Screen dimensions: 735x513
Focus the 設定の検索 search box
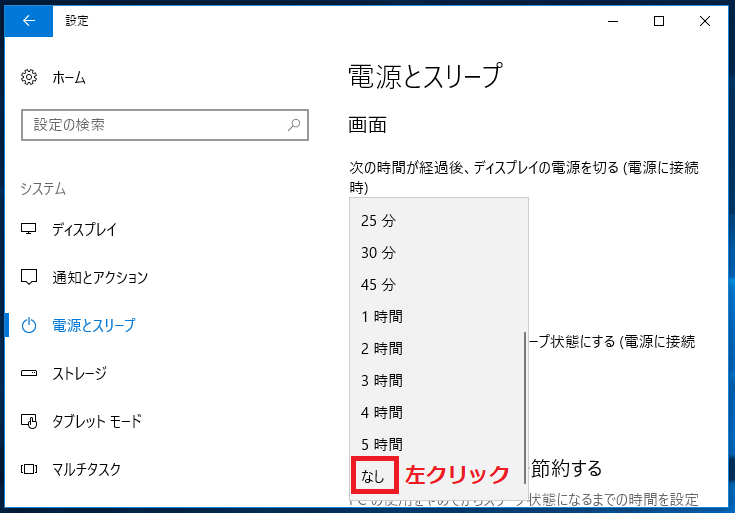[x=165, y=125]
